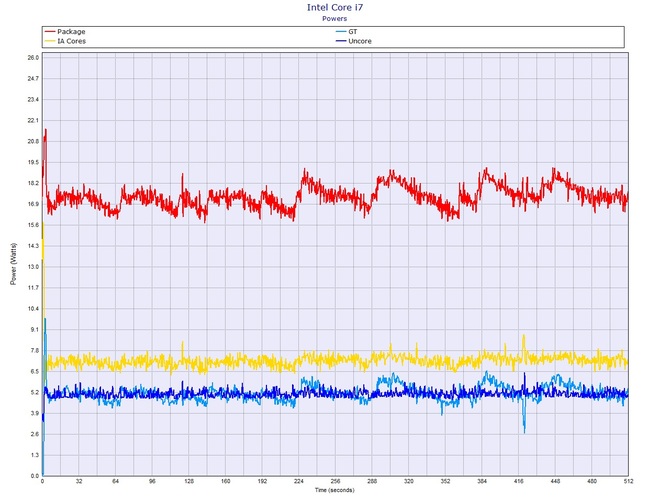
Task: Click the light blue GT legend marker
Action: click(341, 32)
